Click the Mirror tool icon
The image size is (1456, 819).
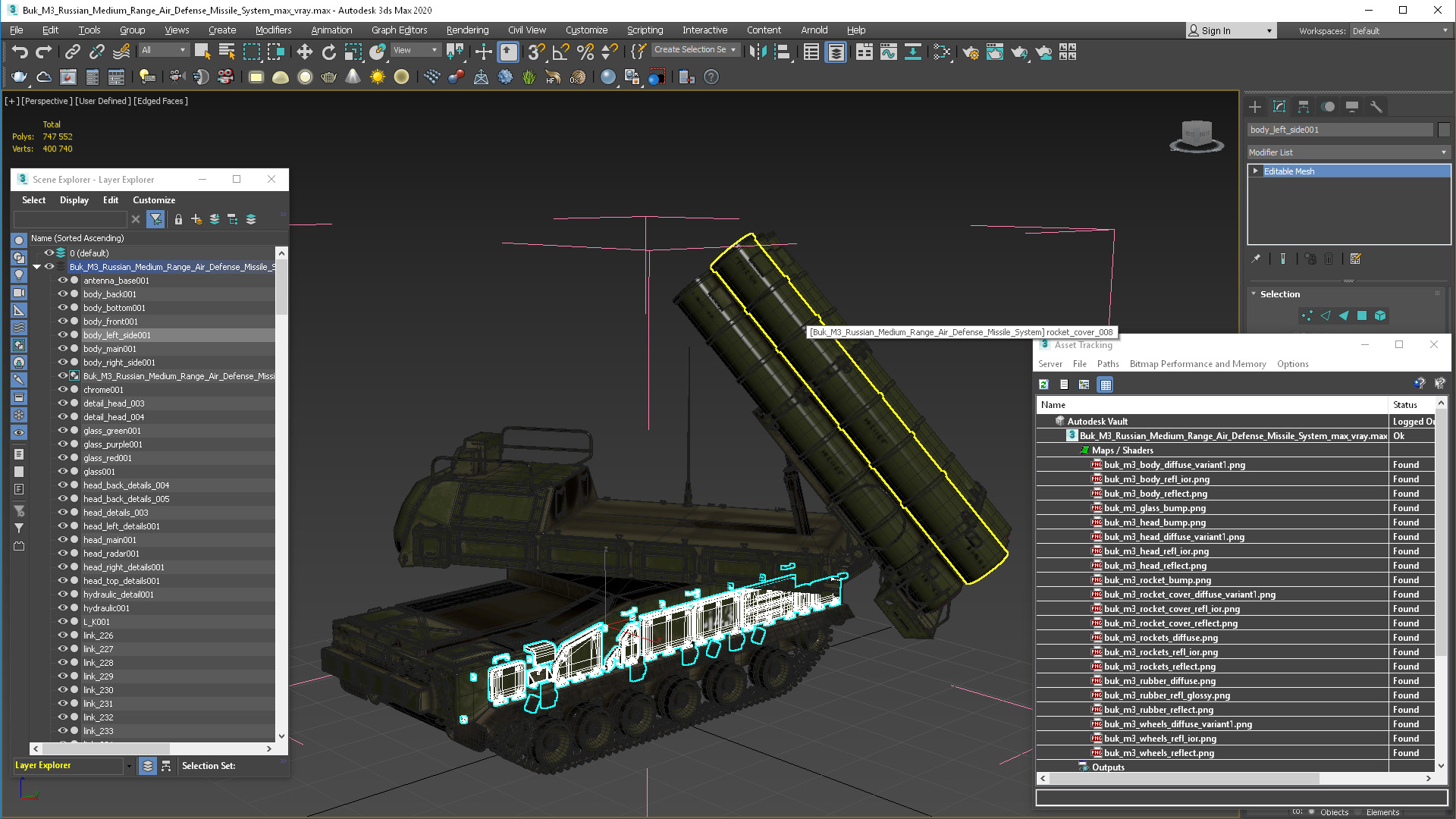click(758, 52)
